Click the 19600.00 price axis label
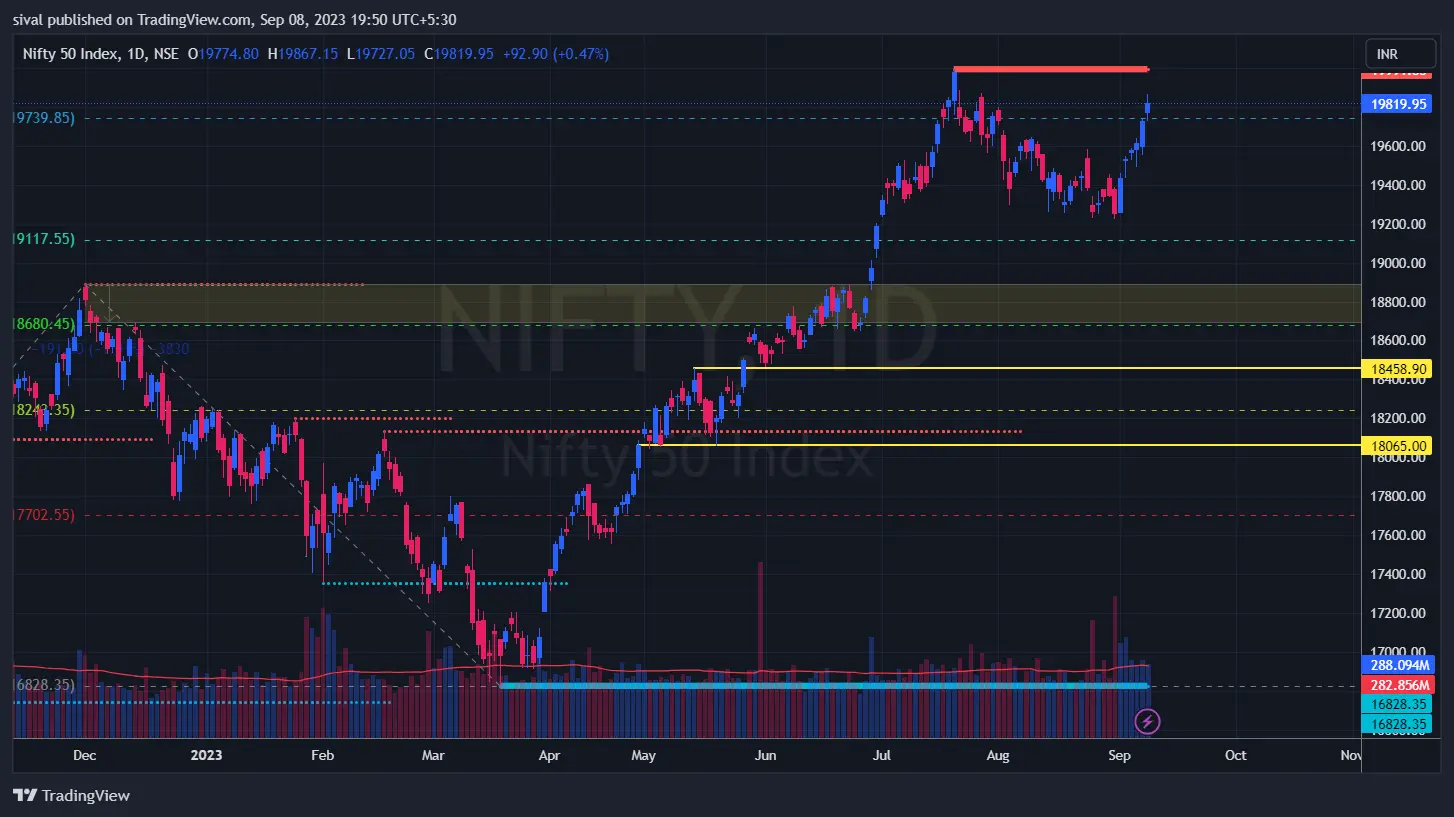The height and width of the screenshot is (817, 1454). point(1396,146)
